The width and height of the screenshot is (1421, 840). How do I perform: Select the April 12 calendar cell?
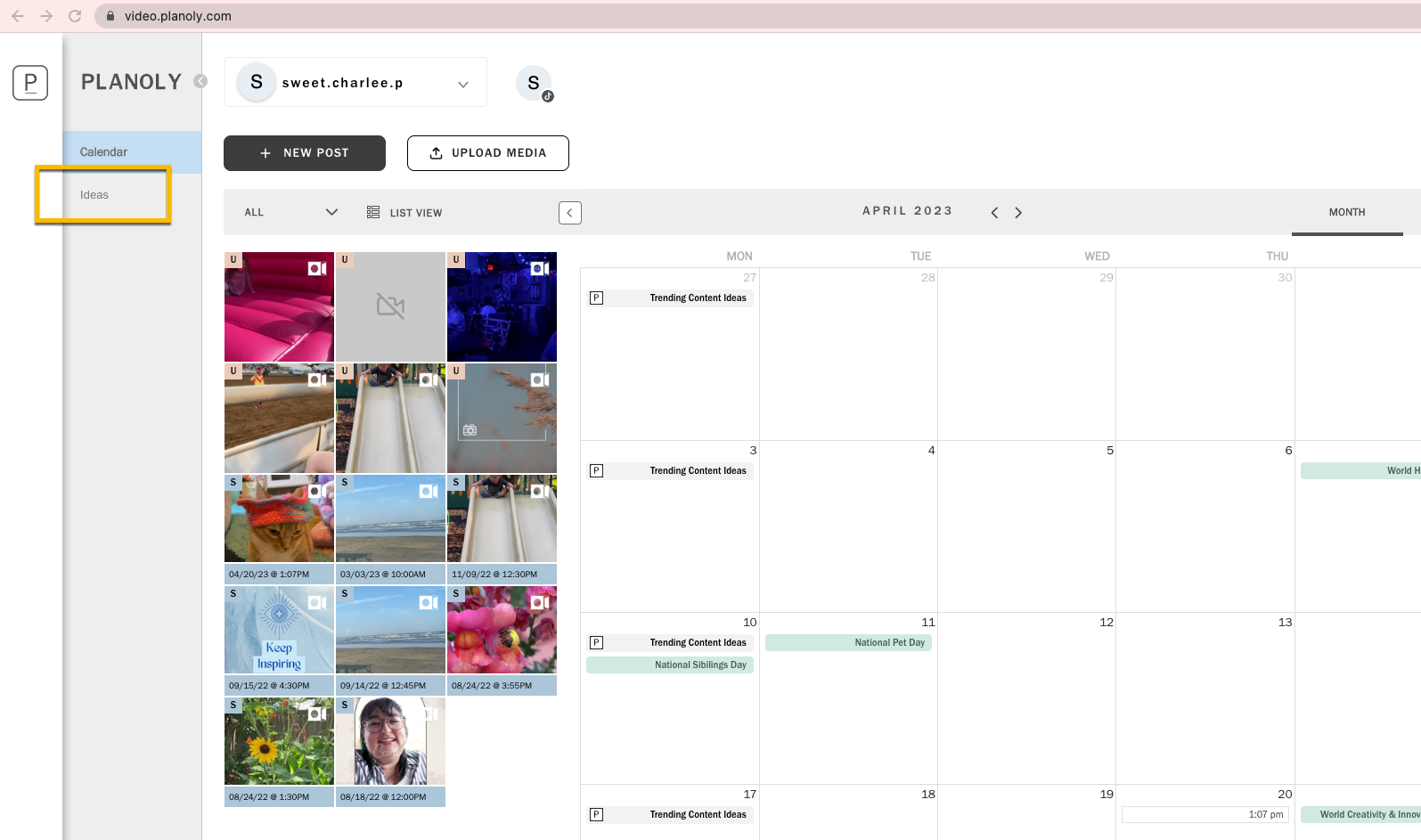tap(1027, 698)
